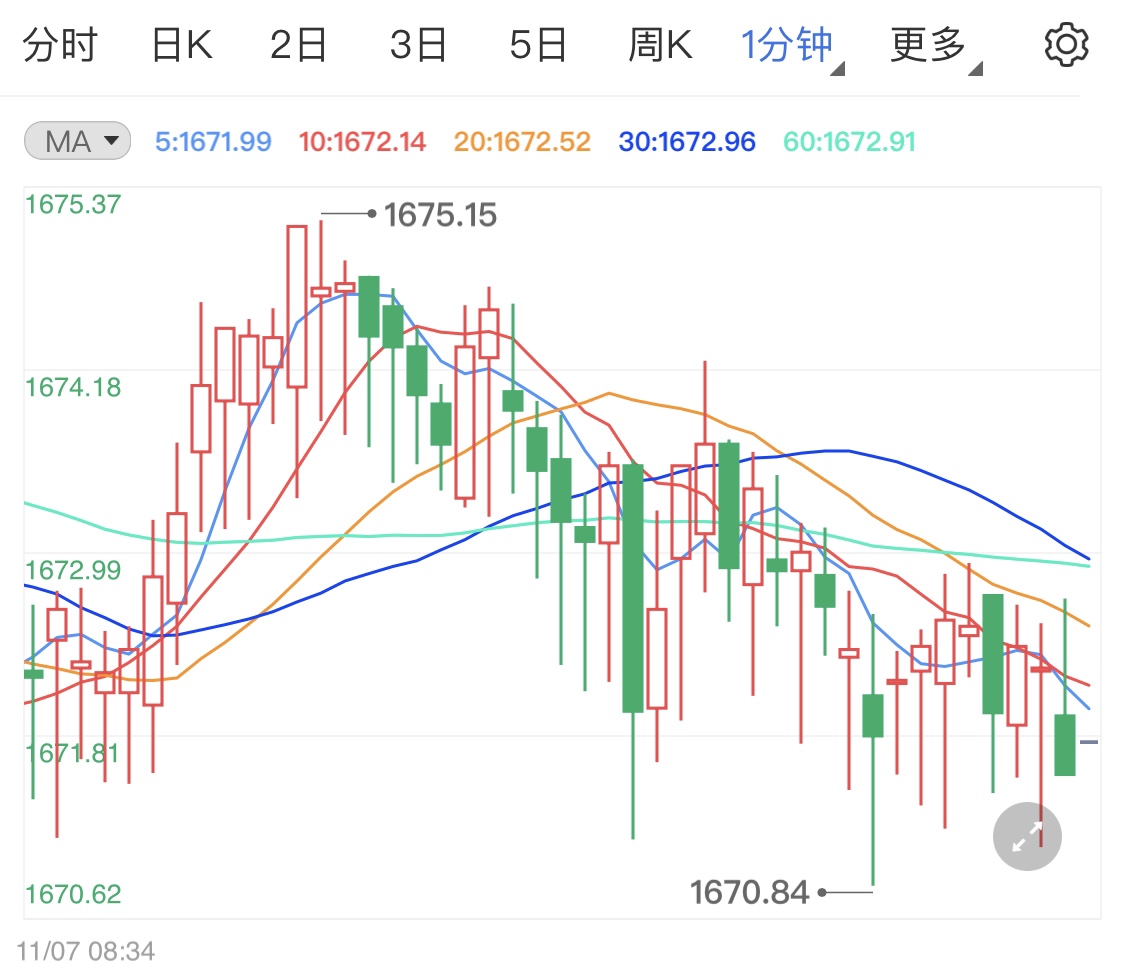Open the chart settings gear icon
1125x963 pixels.
pos(1066,44)
